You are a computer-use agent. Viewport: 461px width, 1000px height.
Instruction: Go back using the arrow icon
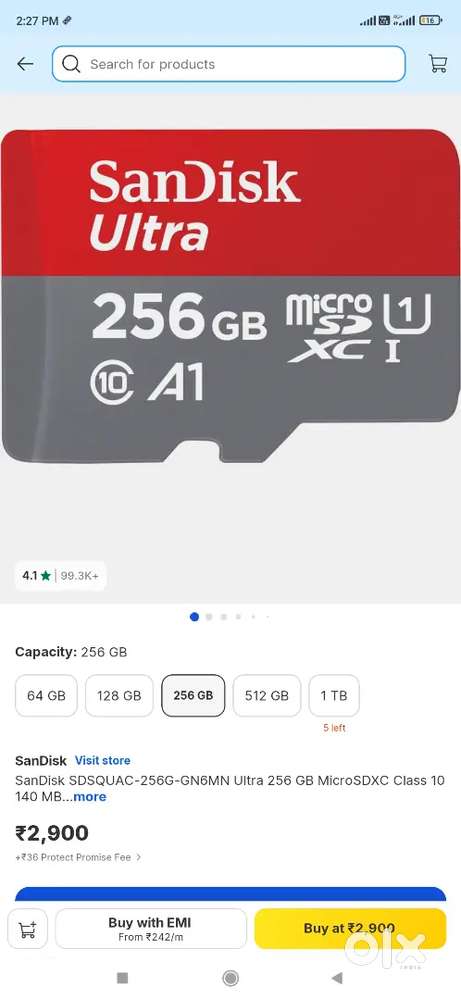pos(26,64)
